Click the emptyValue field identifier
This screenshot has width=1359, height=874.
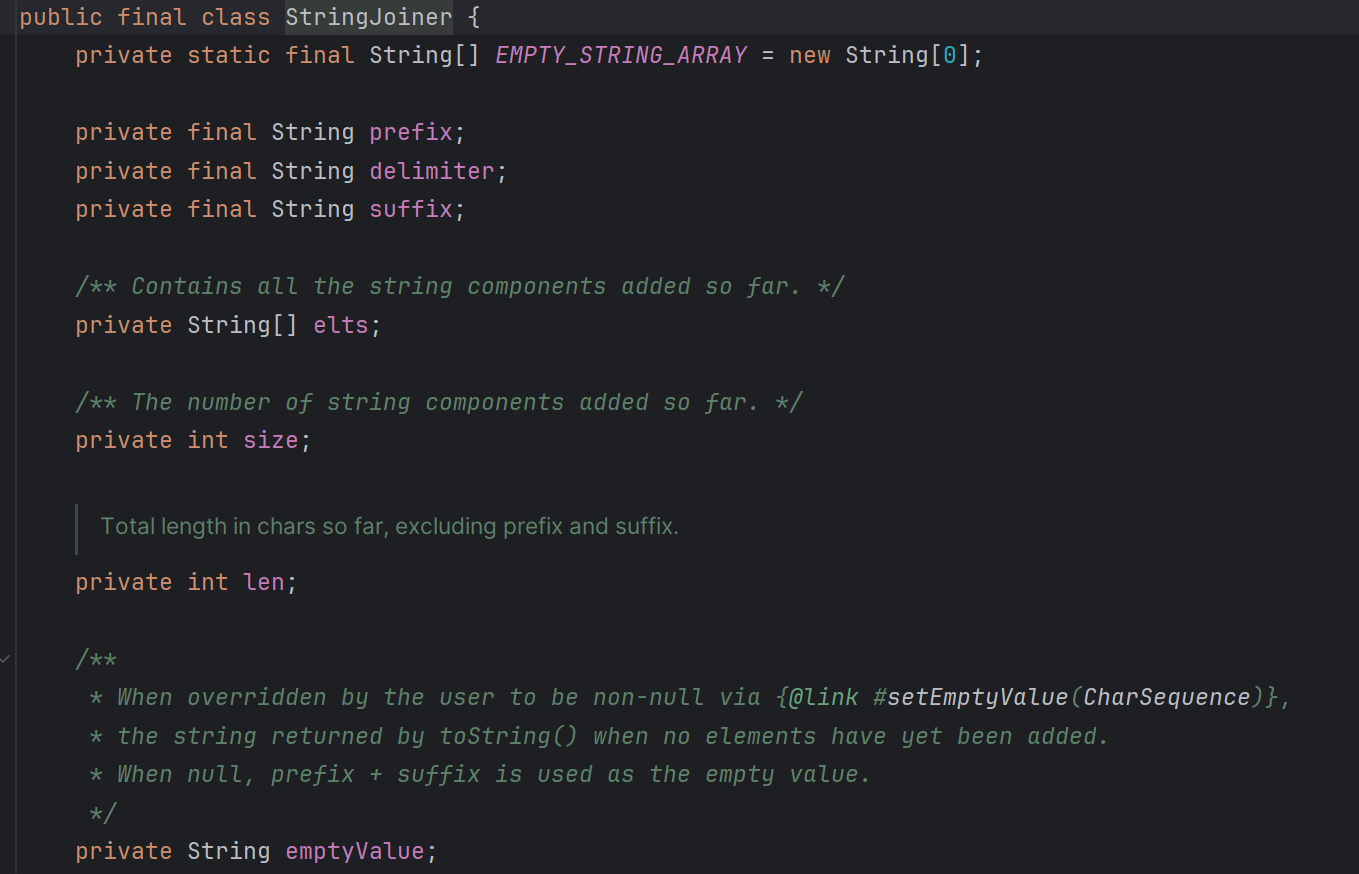pyautogui.click(x=354, y=850)
